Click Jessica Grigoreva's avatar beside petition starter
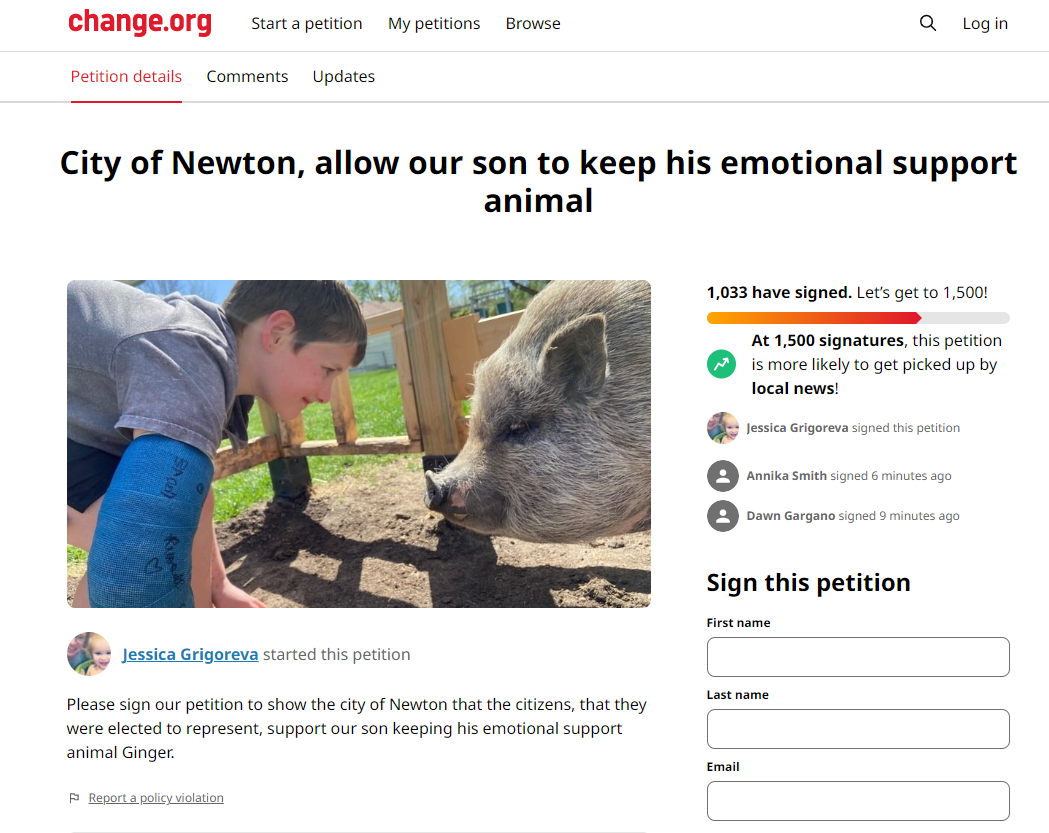Image resolution: width=1049 pixels, height=833 pixels. pyautogui.click(x=89, y=654)
